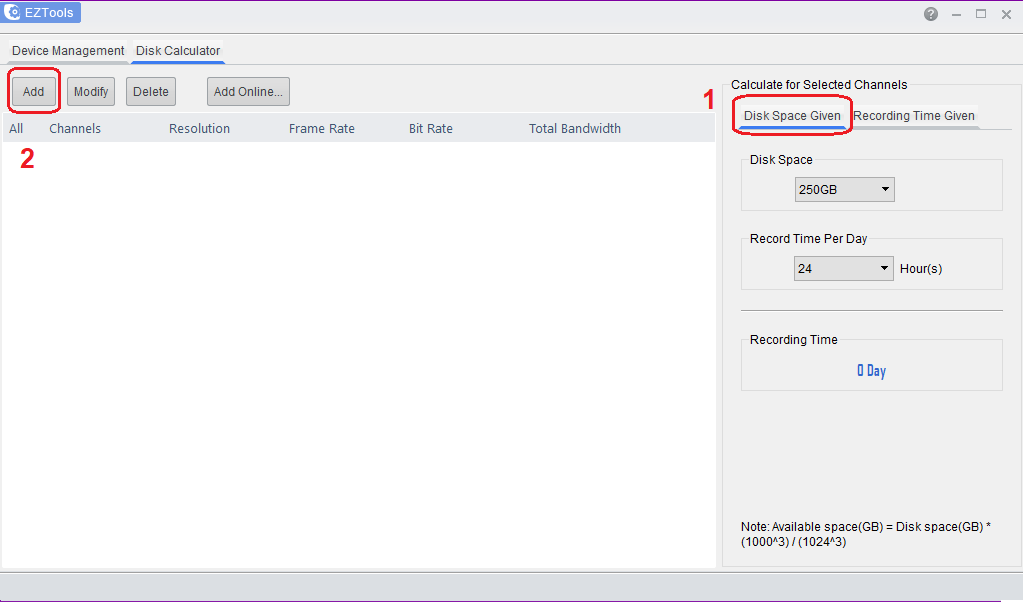Select the Recording Time Given tab
Viewport: 1023px width, 602px height.
click(914, 115)
